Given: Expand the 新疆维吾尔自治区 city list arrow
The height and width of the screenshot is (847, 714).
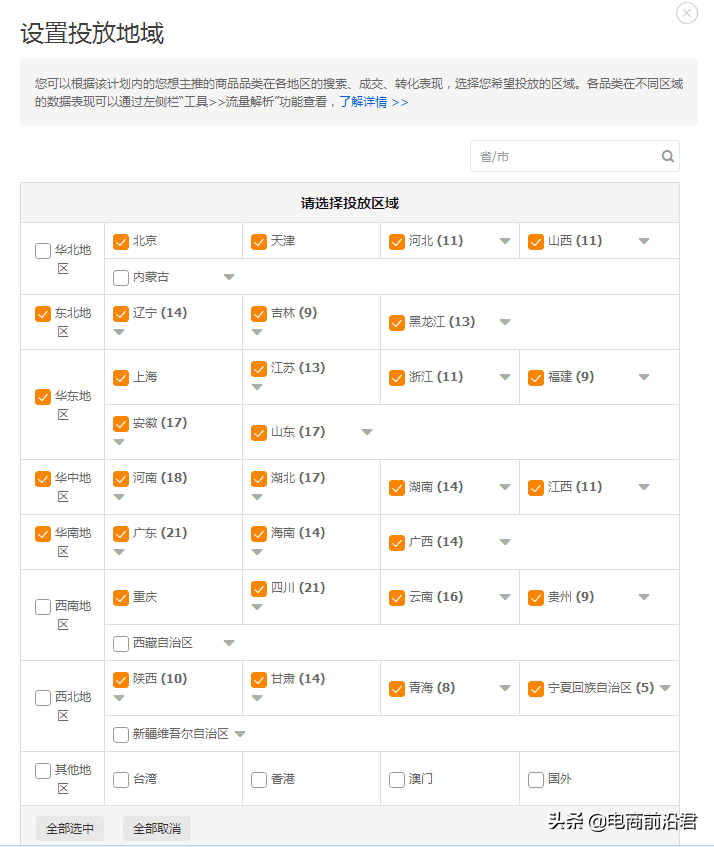Looking at the screenshot, I should (x=240, y=734).
